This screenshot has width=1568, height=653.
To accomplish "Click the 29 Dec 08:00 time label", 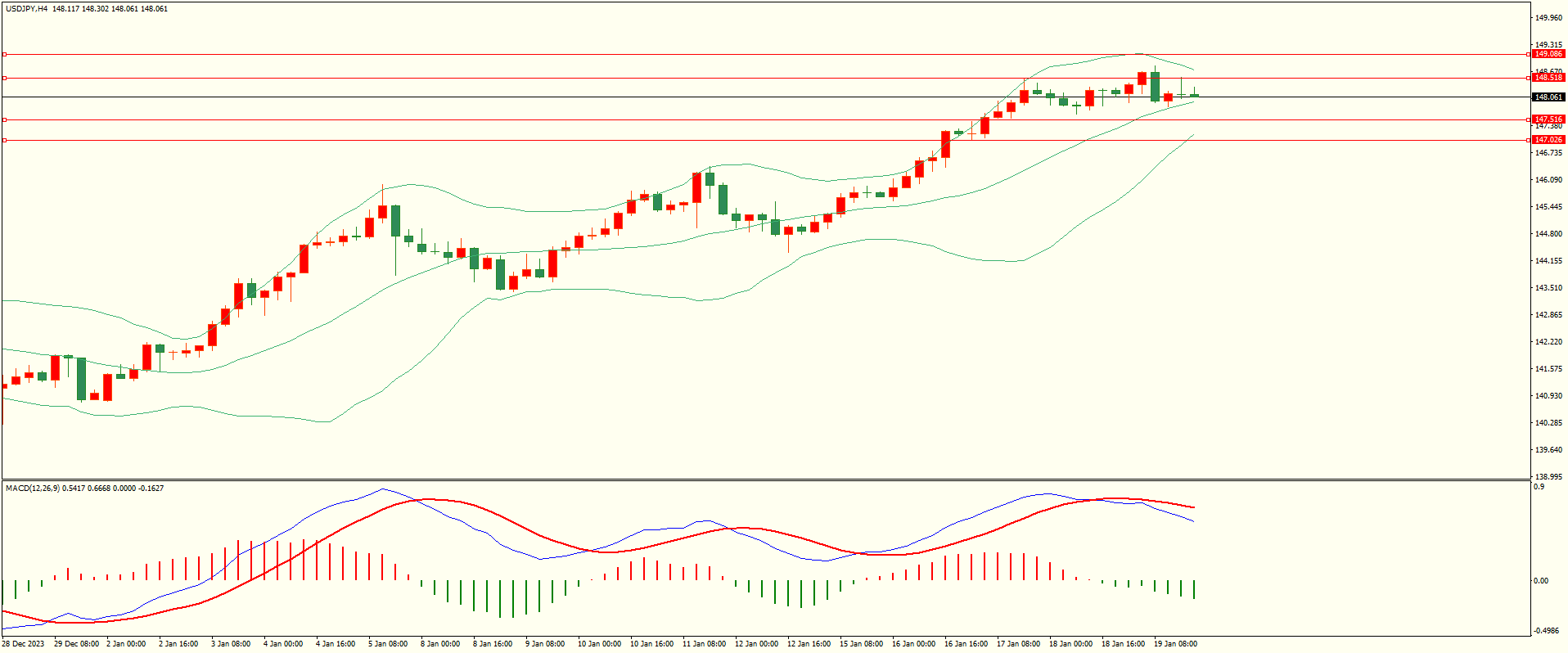I will pos(77,644).
